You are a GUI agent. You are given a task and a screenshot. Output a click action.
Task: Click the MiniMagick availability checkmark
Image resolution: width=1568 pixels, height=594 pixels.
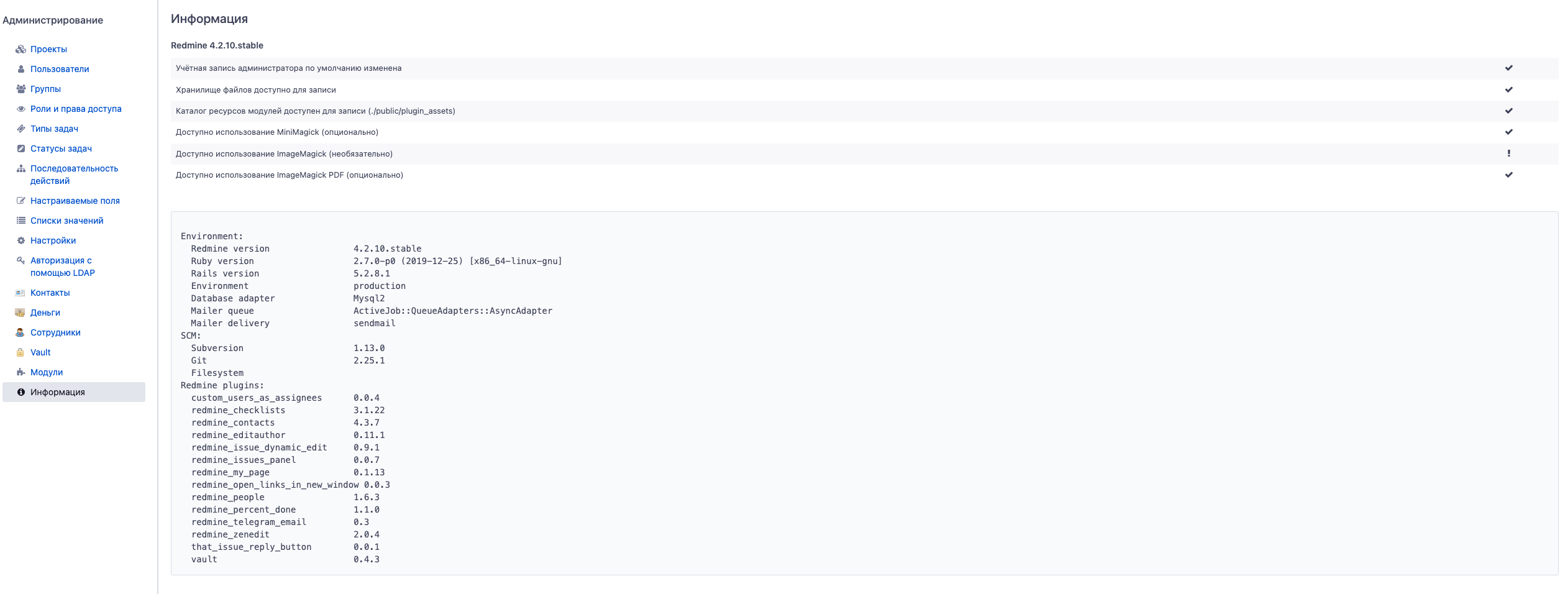click(1508, 132)
